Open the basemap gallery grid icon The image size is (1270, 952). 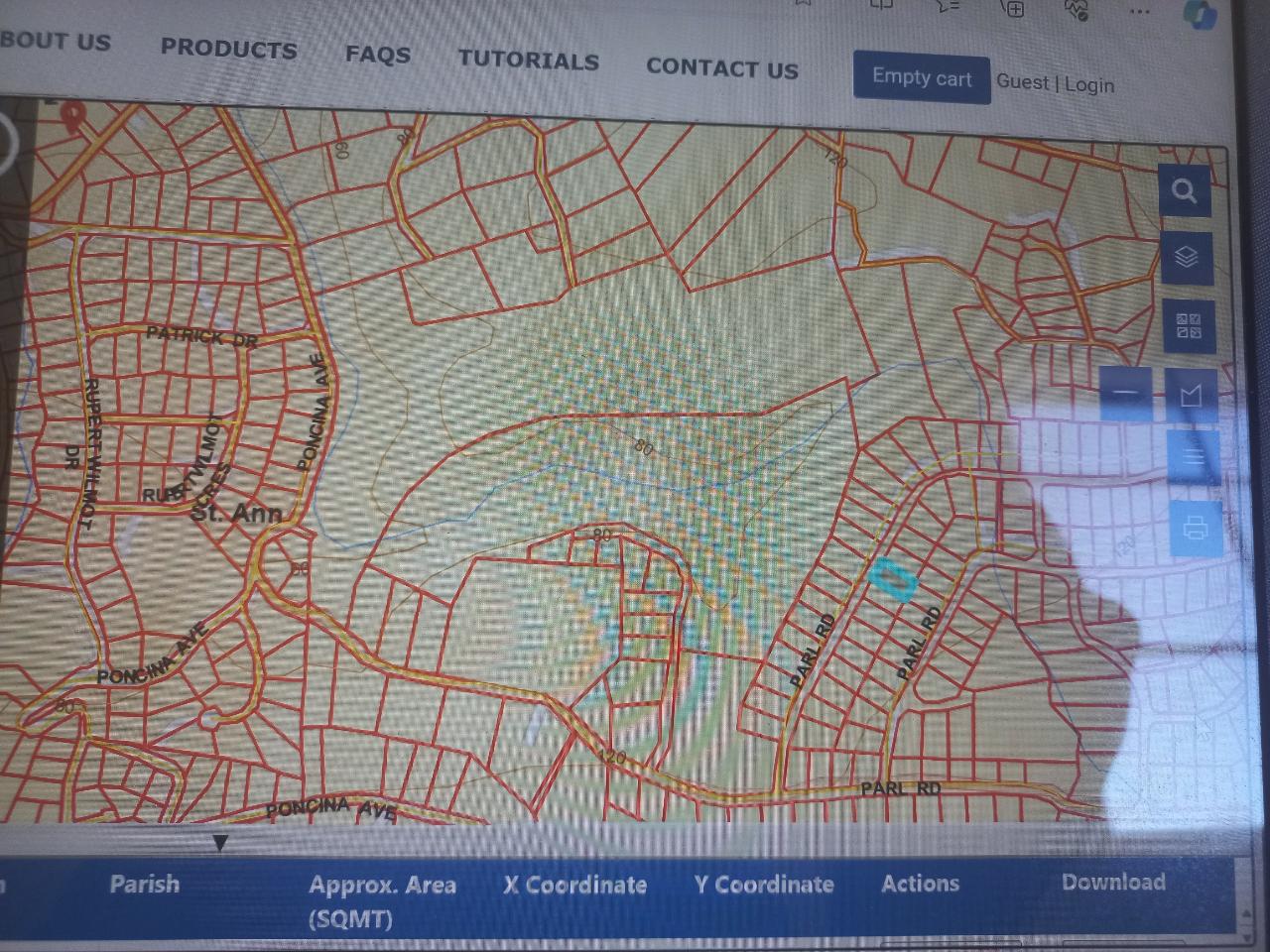point(1188,325)
